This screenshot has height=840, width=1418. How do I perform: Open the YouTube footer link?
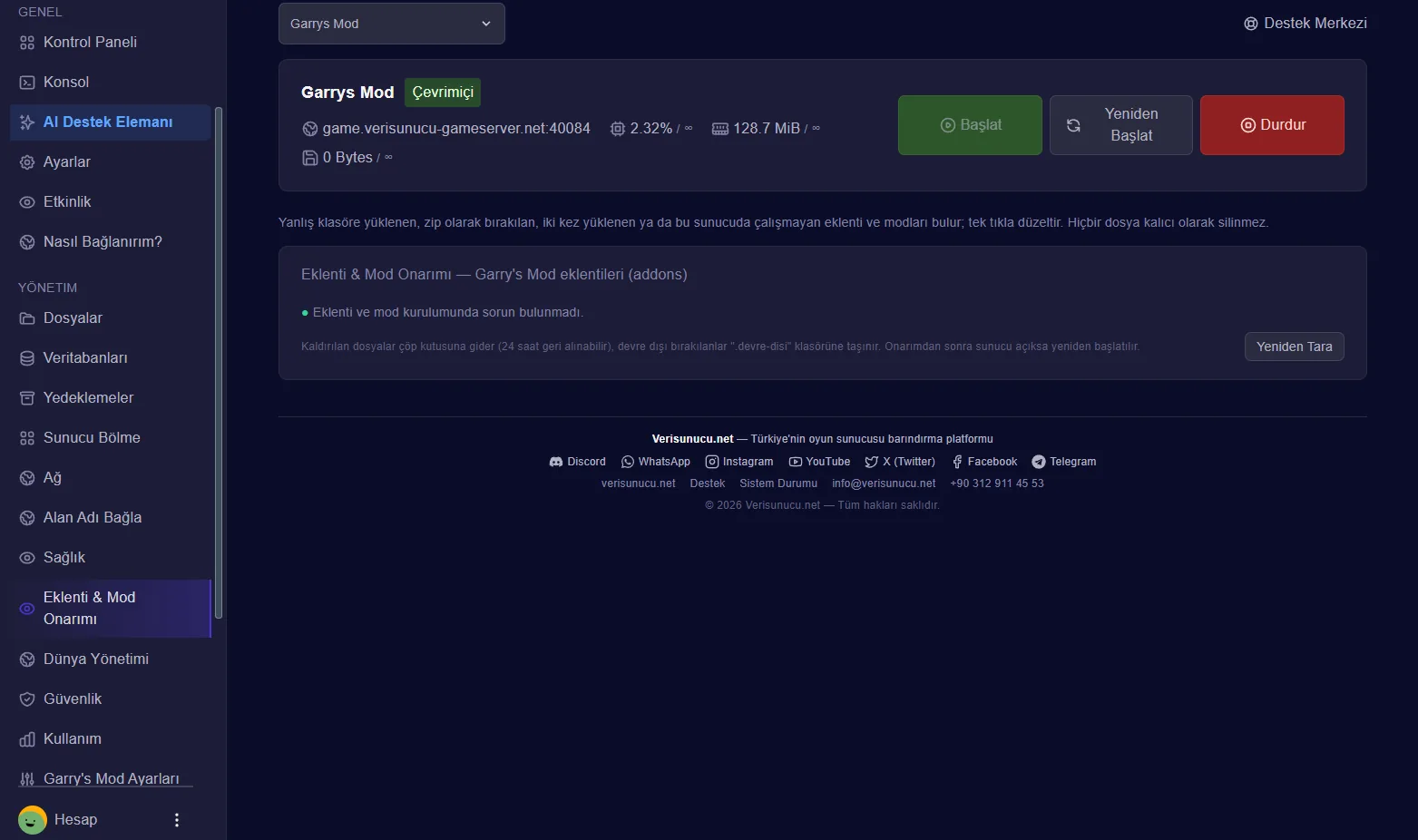[819, 462]
